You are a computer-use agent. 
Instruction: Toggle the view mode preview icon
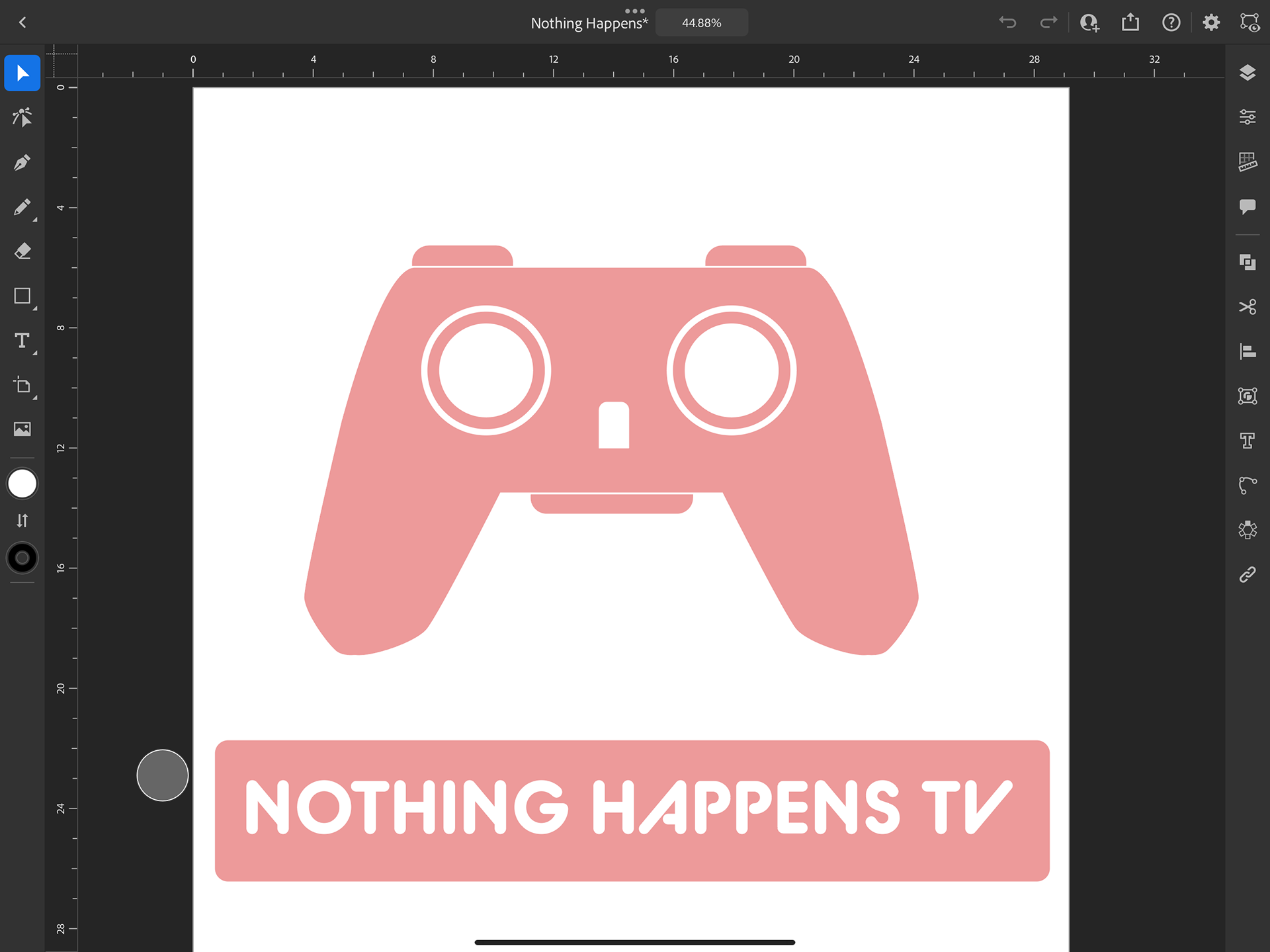click(1249, 22)
